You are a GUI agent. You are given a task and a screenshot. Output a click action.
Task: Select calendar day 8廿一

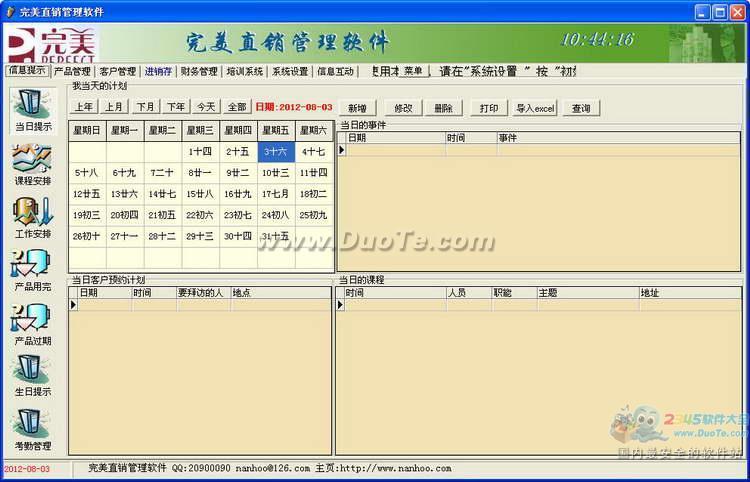click(200, 173)
